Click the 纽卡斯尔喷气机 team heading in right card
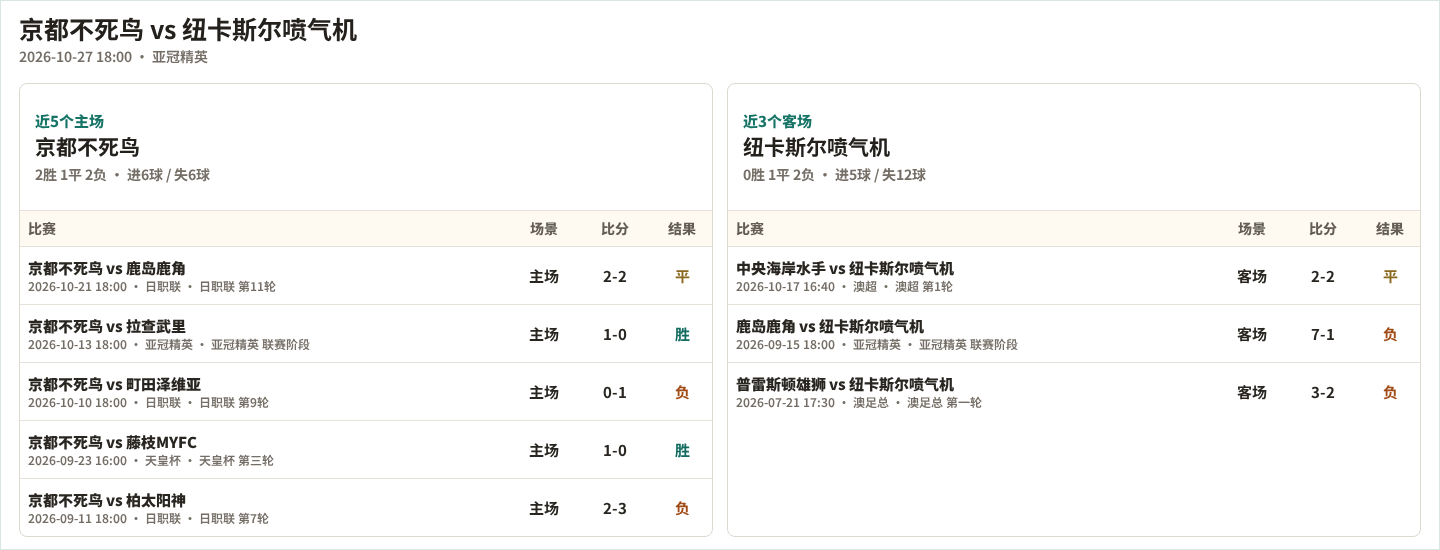1440x550 pixels. 816,148
